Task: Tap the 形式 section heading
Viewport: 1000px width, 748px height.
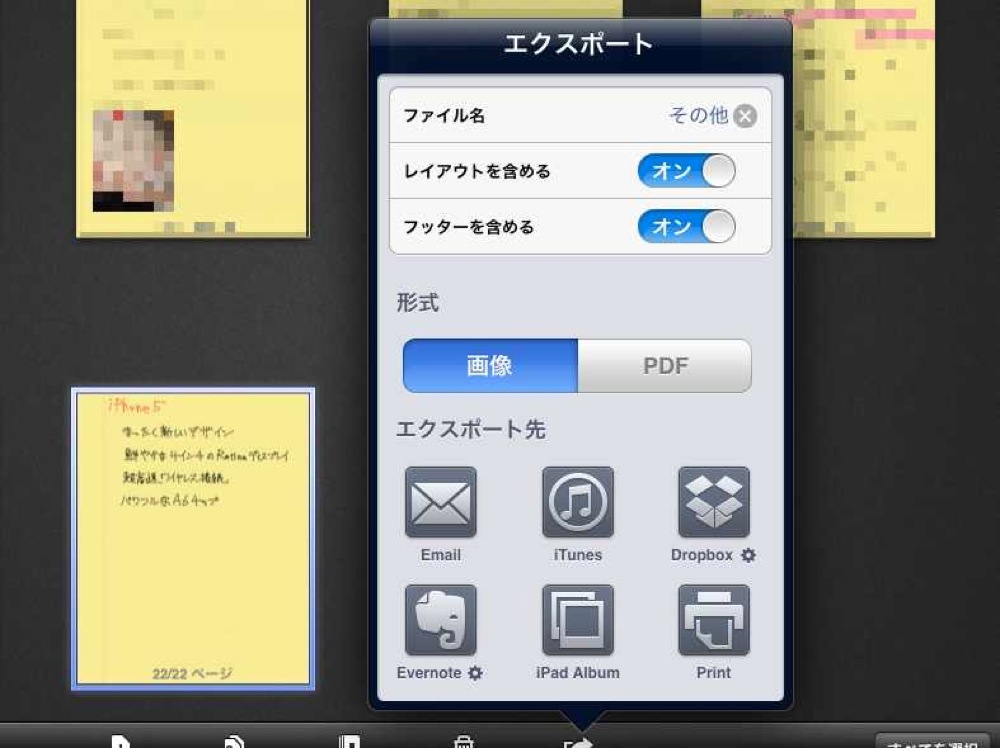Action: [418, 302]
